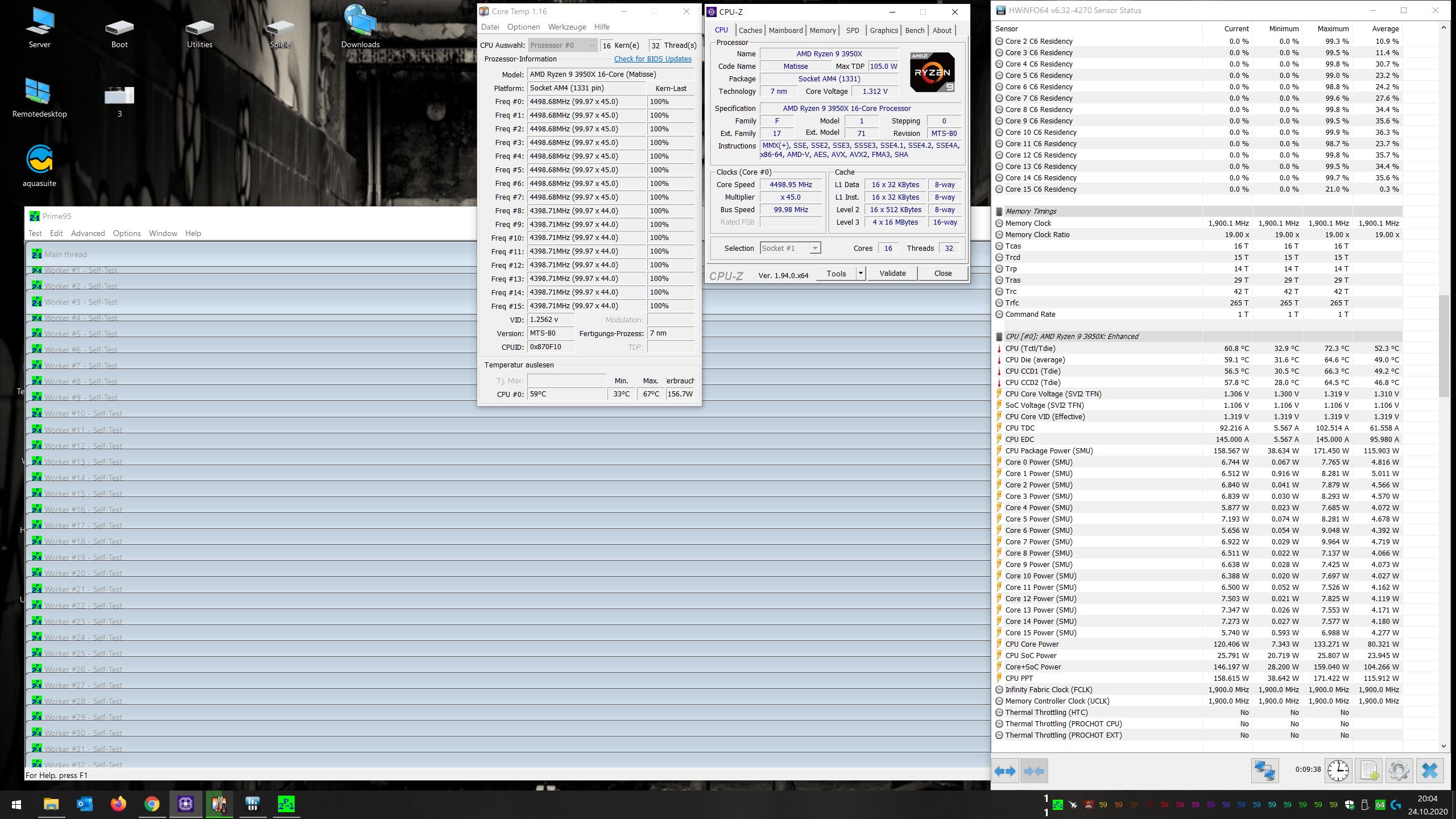Click Windows Security shield tray icon
The width and height of the screenshot is (1456, 819).
(1349, 804)
